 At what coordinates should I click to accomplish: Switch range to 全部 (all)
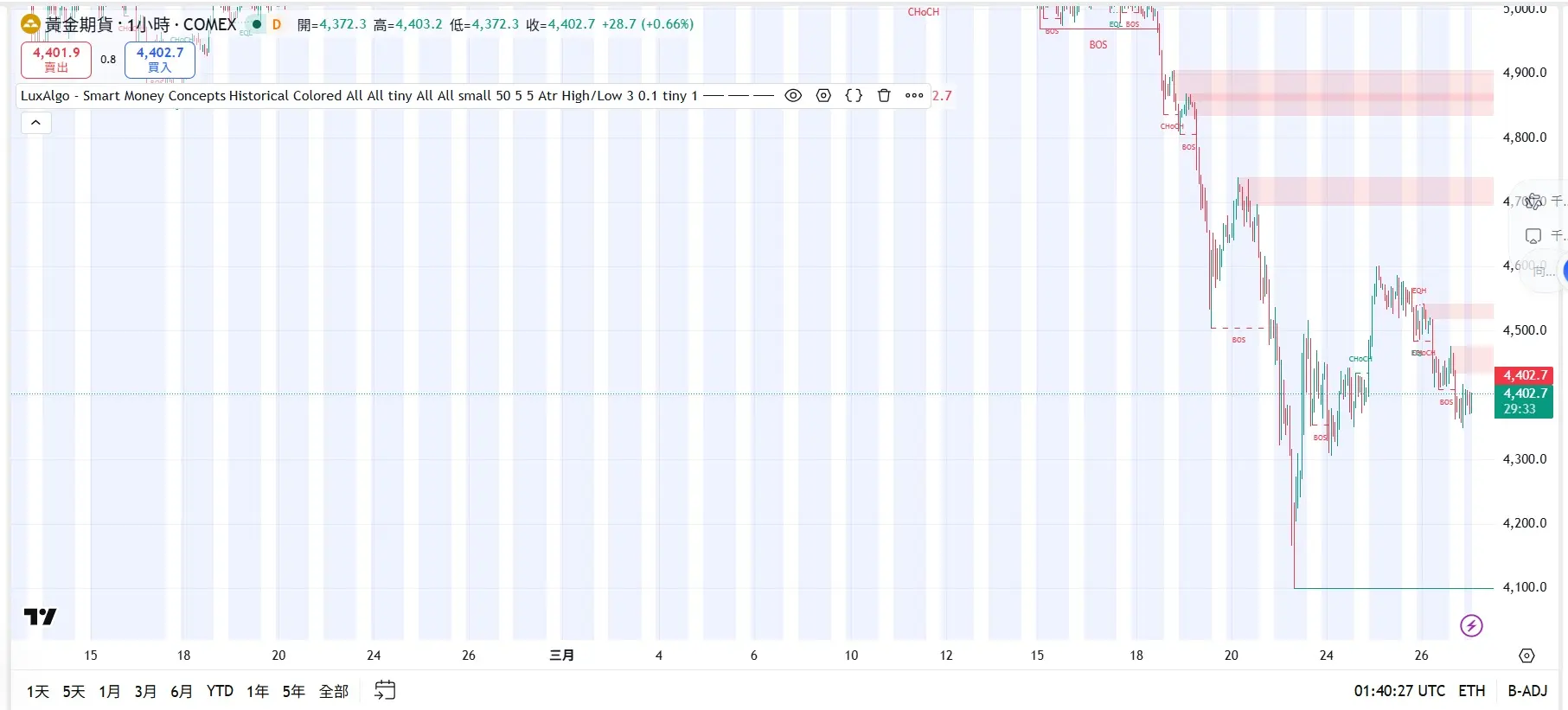pos(334,691)
